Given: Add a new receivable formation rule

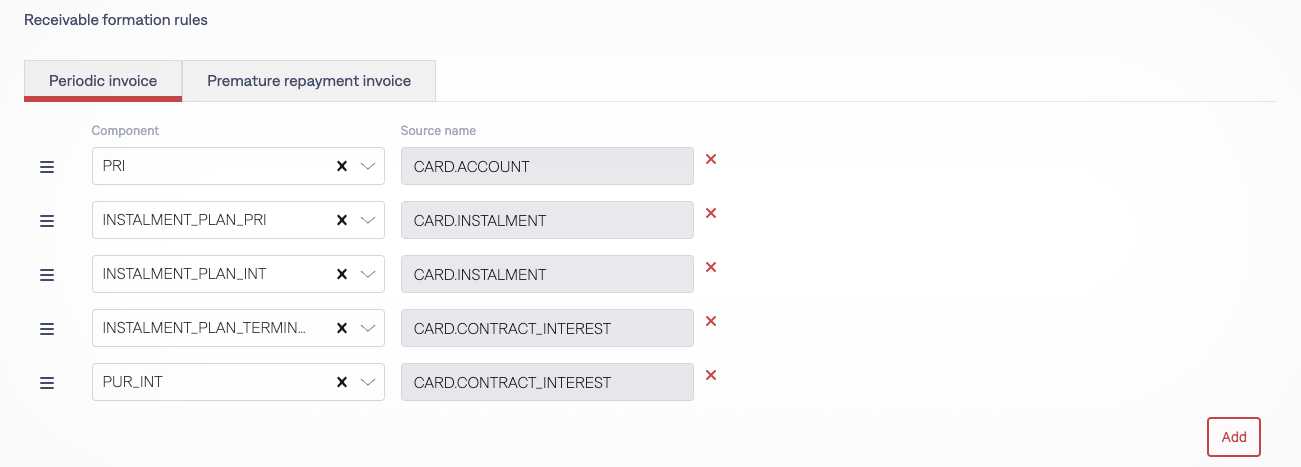Looking at the screenshot, I should tap(1234, 437).
